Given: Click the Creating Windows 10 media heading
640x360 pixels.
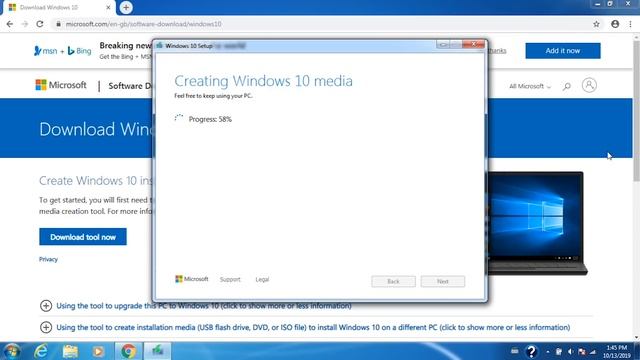Looking at the screenshot, I should tap(263, 81).
